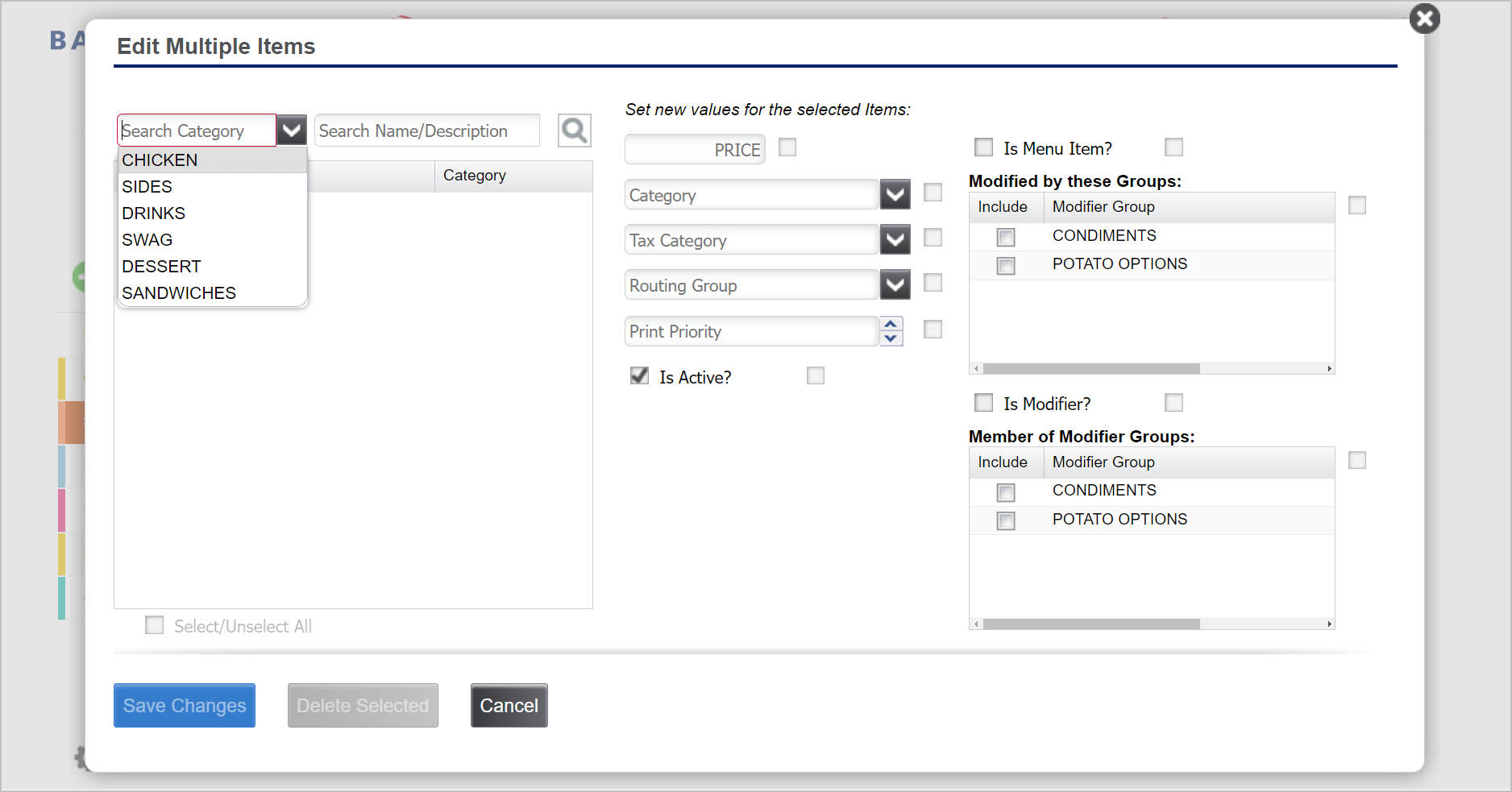This screenshot has height=792, width=1512.
Task: Expand the Category dropdown arrow
Action: pos(895,195)
